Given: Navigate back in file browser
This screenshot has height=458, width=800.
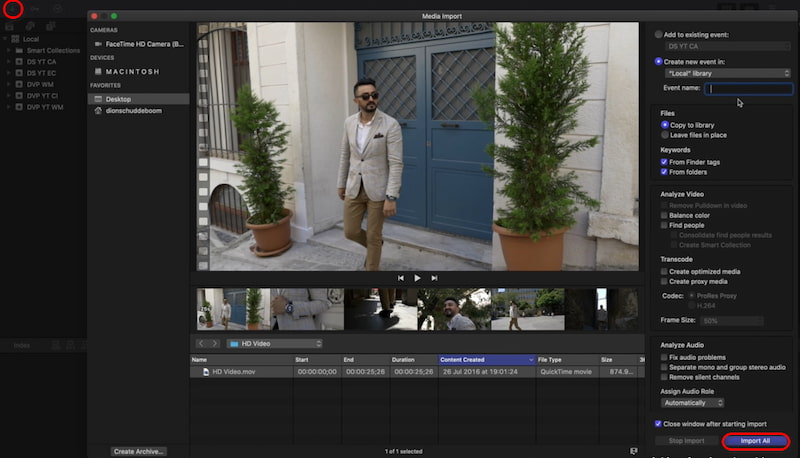Looking at the screenshot, I should [201, 344].
